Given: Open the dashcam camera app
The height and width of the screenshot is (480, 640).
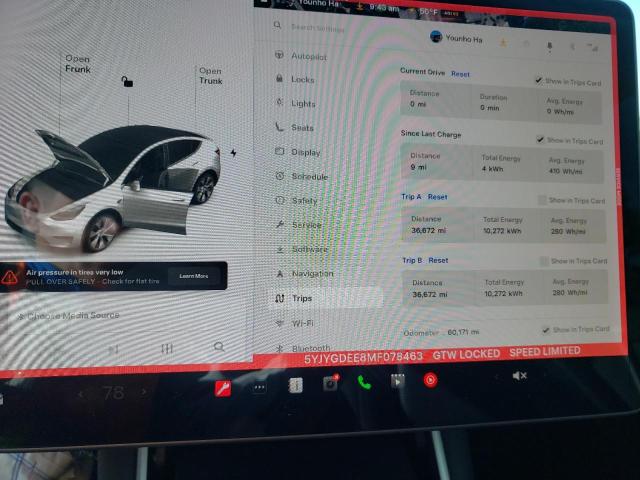Looking at the screenshot, I should 330,383.
